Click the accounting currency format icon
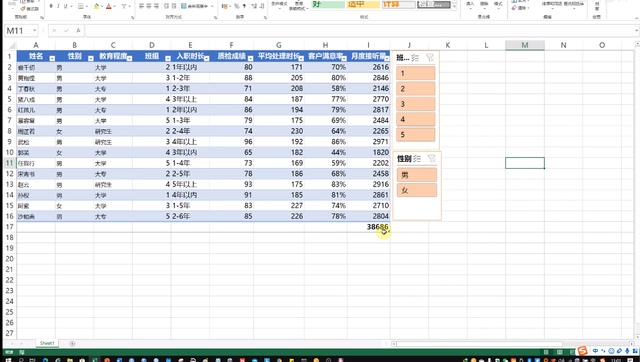 tap(225, 6)
